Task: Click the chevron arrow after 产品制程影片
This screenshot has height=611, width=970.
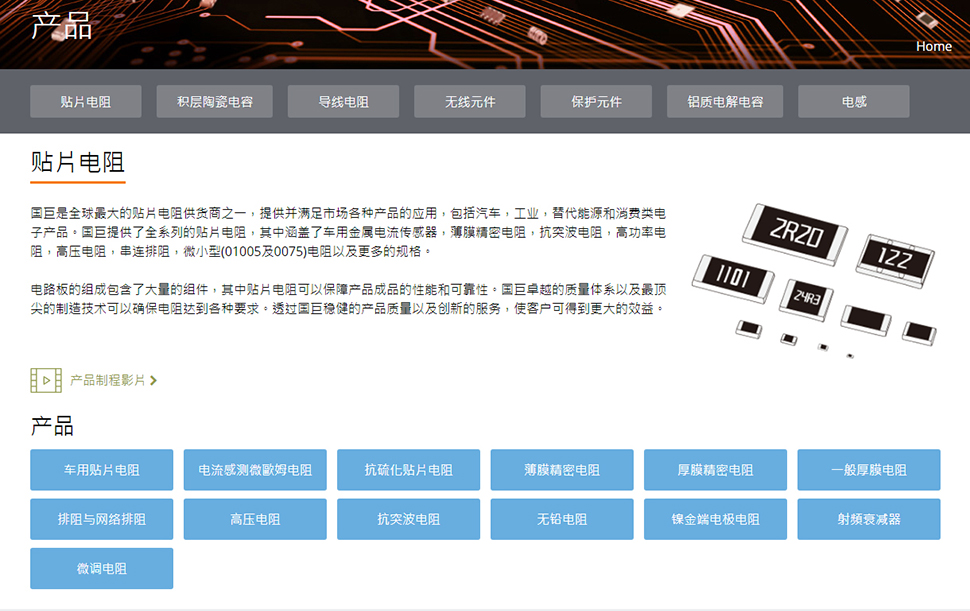Action: click(153, 381)
